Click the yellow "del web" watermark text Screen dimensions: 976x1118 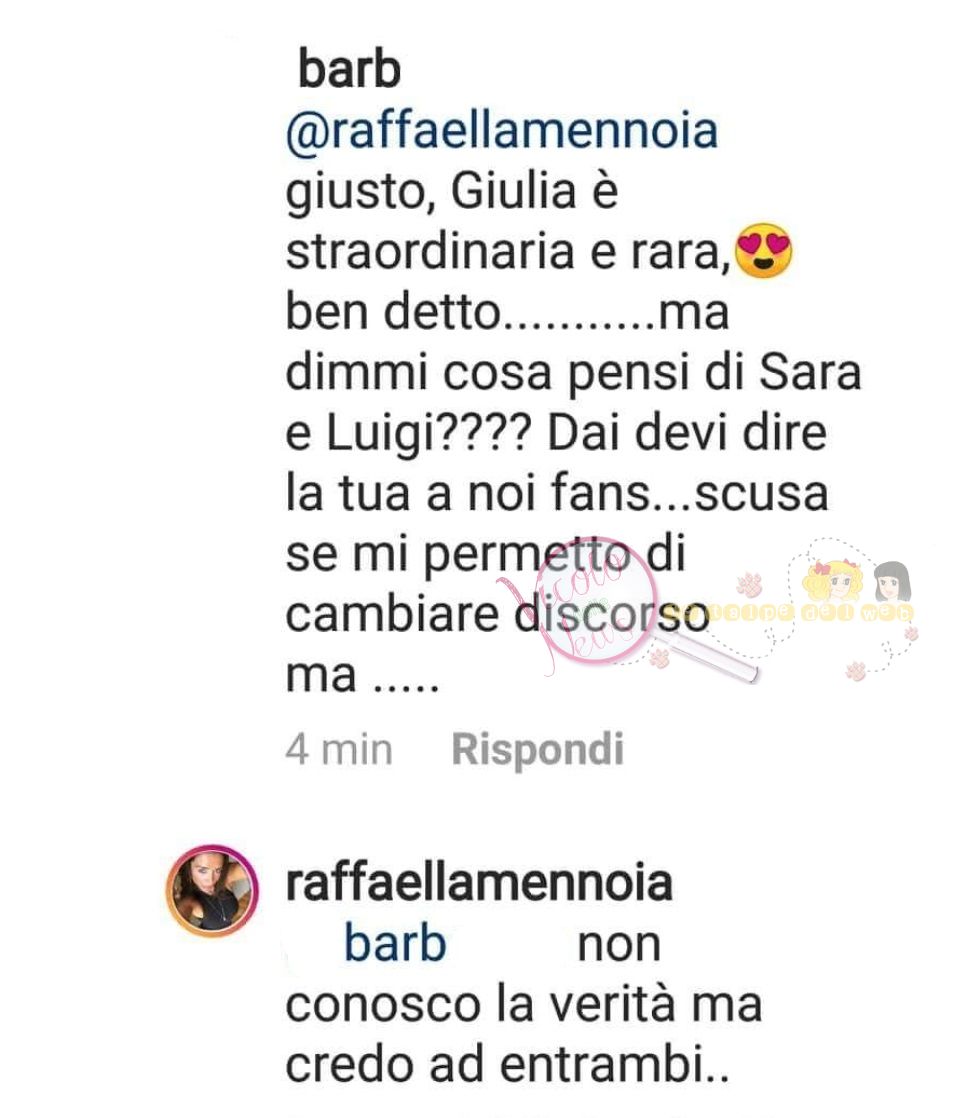[x=859, y=612]
